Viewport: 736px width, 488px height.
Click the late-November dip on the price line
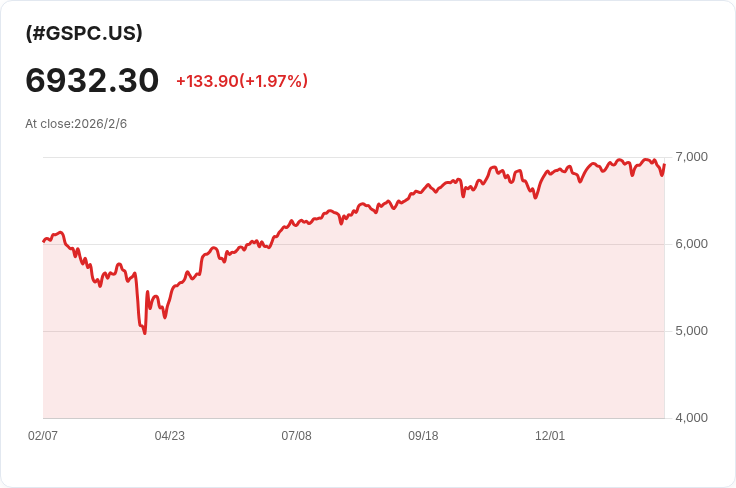tap(535, 198)
